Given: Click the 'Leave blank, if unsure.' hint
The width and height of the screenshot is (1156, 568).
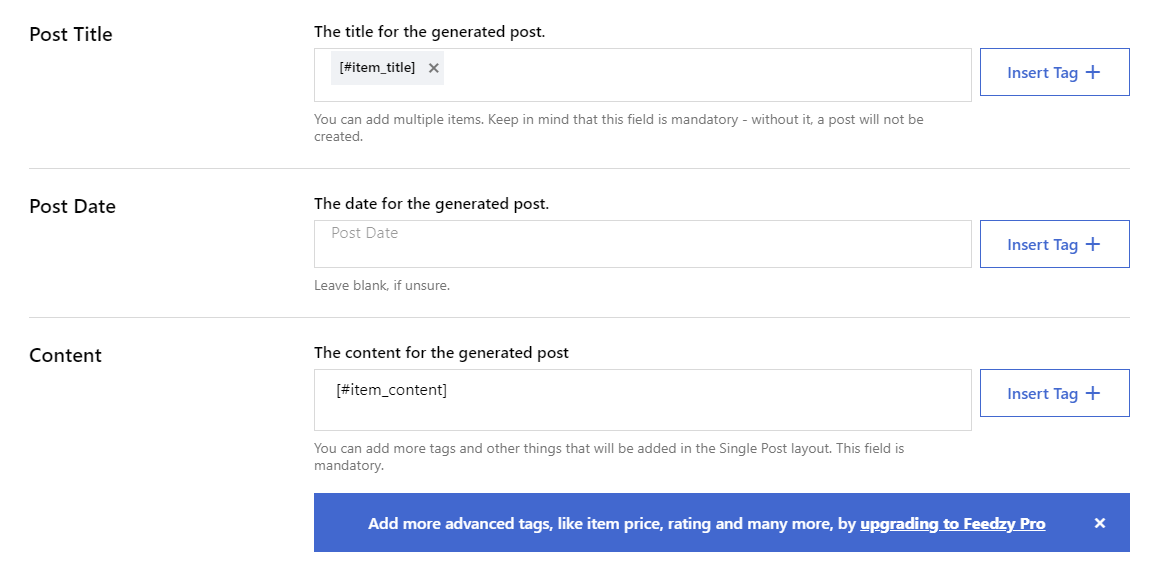Looking at the screenshot, I should [x=382, y=286].
